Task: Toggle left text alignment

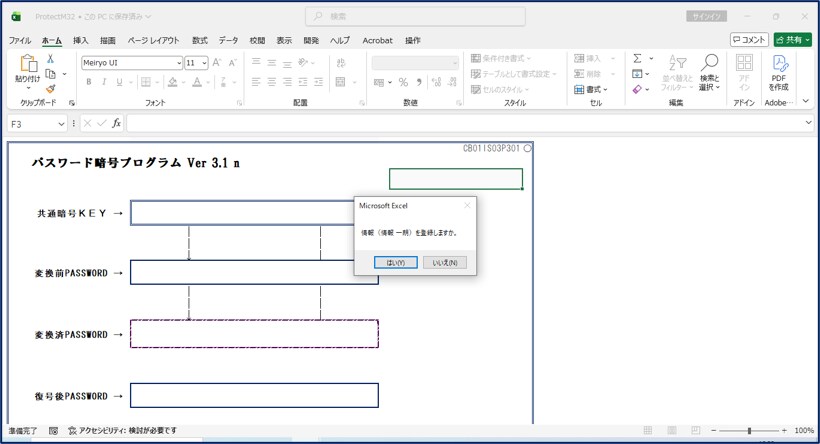Action: tap(256, 82)
